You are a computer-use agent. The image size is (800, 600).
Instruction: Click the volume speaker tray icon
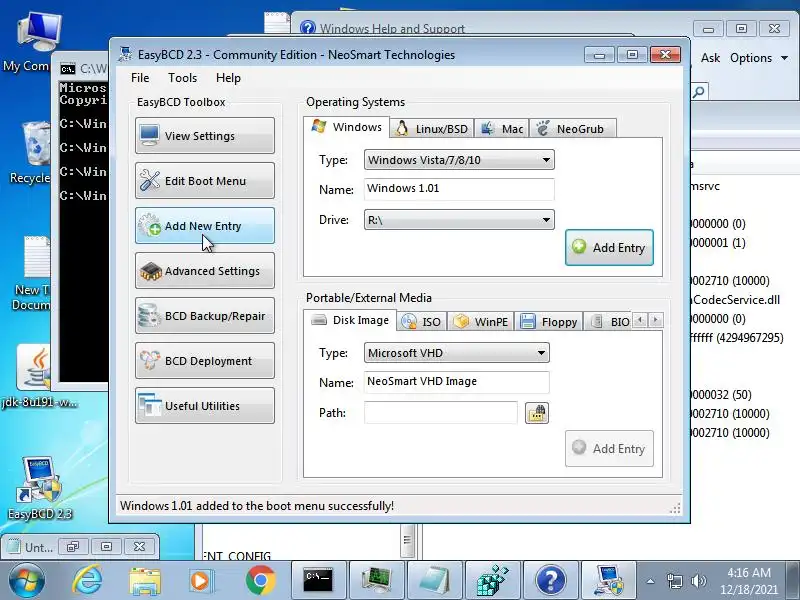[x=698, y=581]
